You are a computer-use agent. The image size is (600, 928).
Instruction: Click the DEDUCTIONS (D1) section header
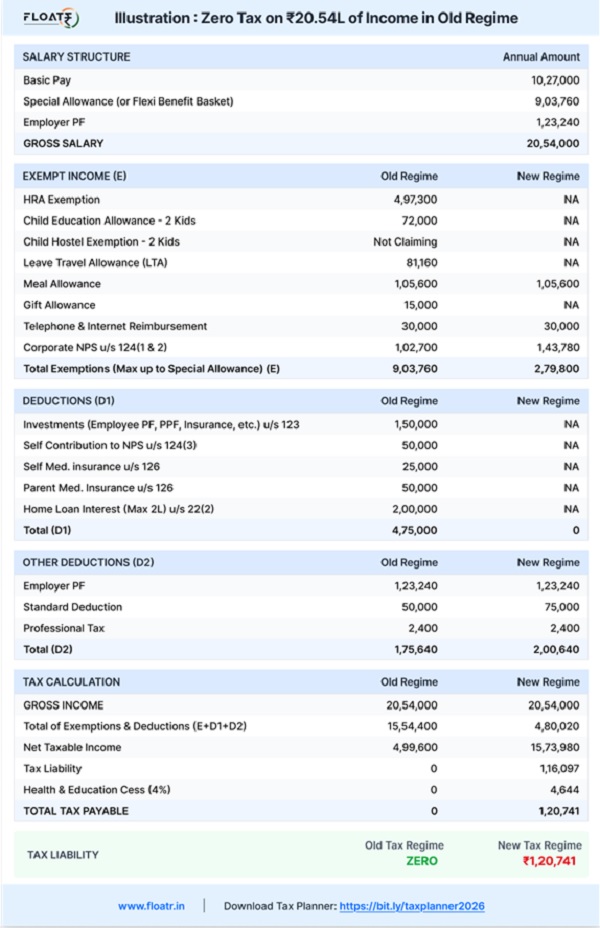click(x=68, y=401)
